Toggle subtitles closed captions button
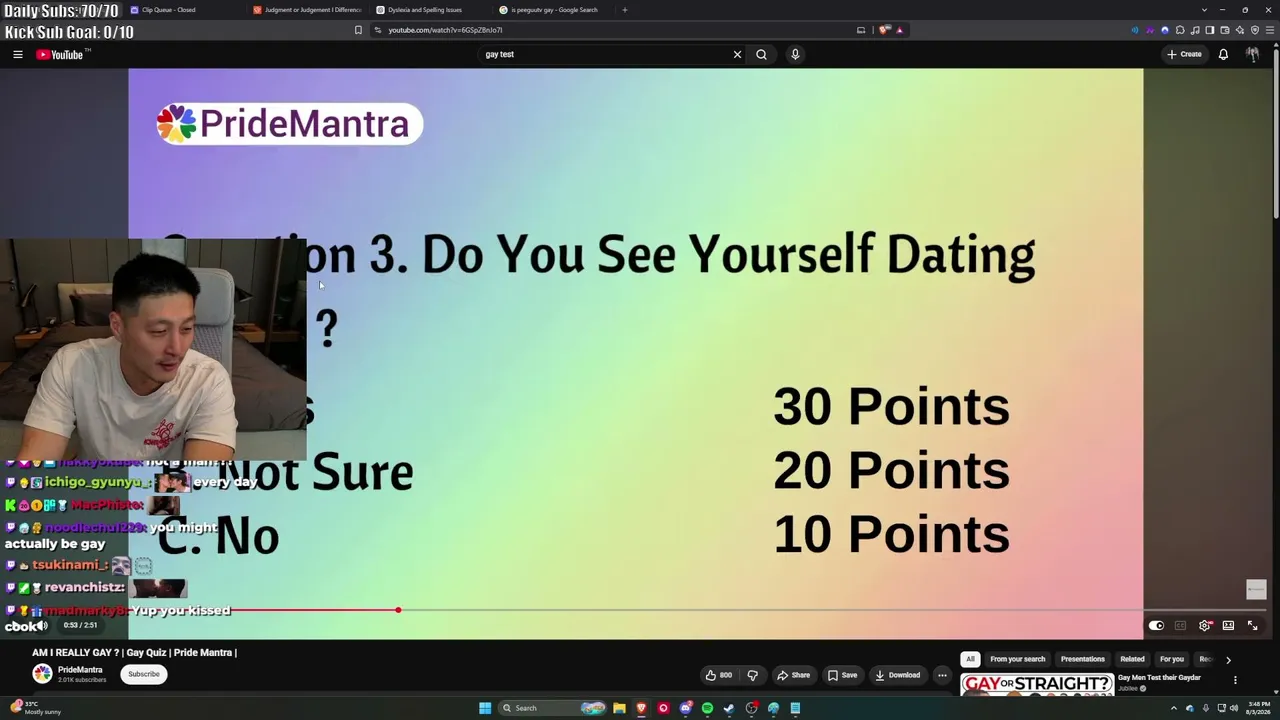 [1180, 626]
